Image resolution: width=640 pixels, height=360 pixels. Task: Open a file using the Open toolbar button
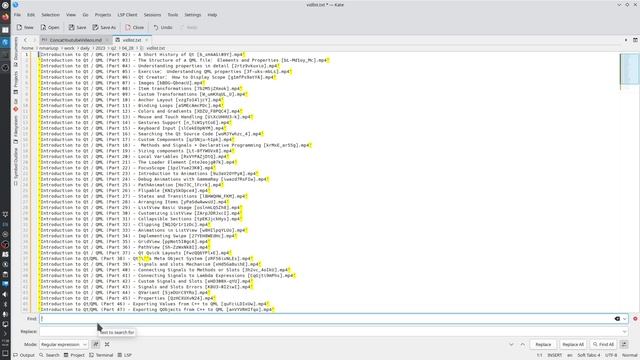tap(50, 27)
